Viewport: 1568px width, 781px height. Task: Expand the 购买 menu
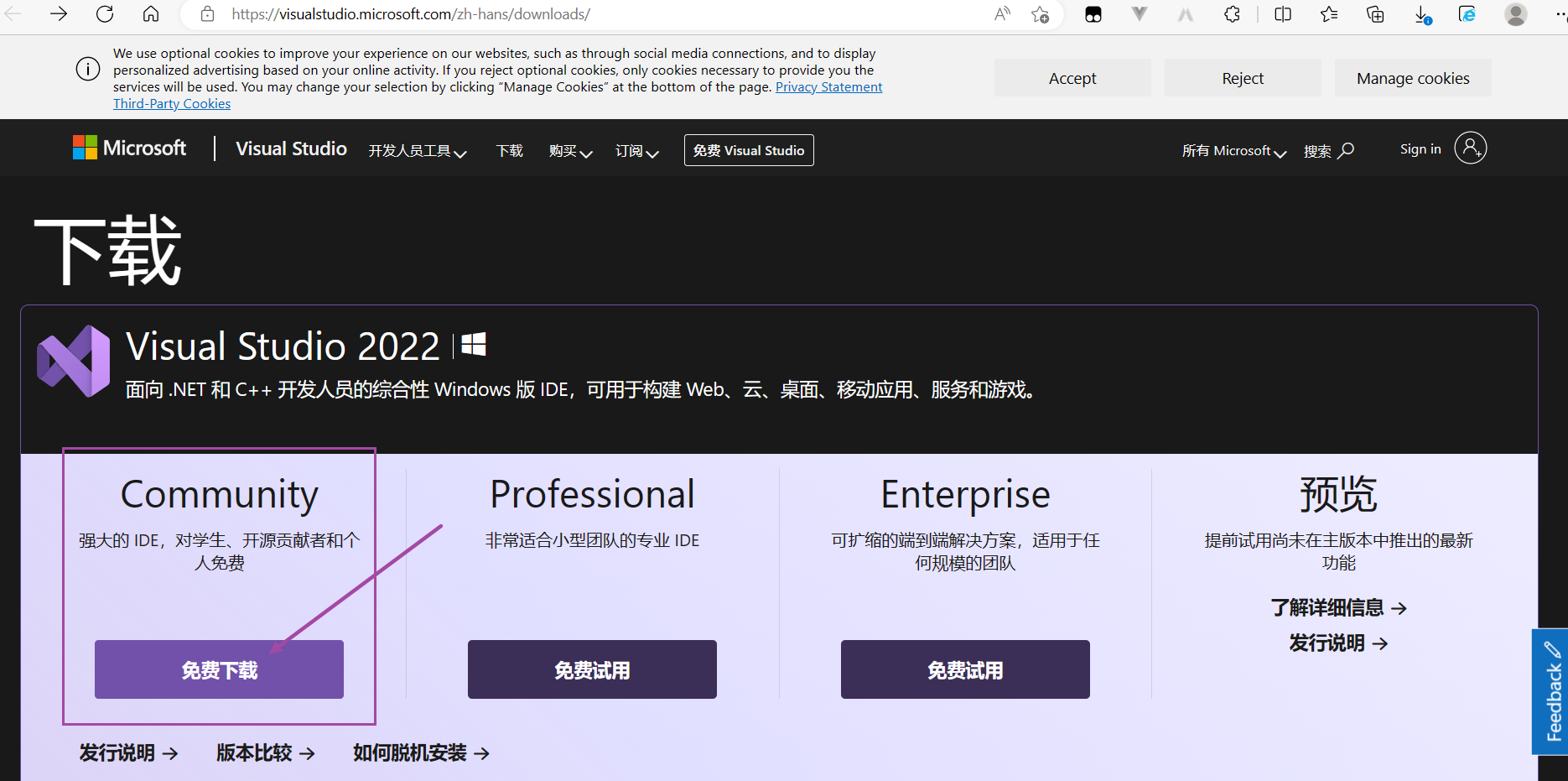[x=570, y=151]
